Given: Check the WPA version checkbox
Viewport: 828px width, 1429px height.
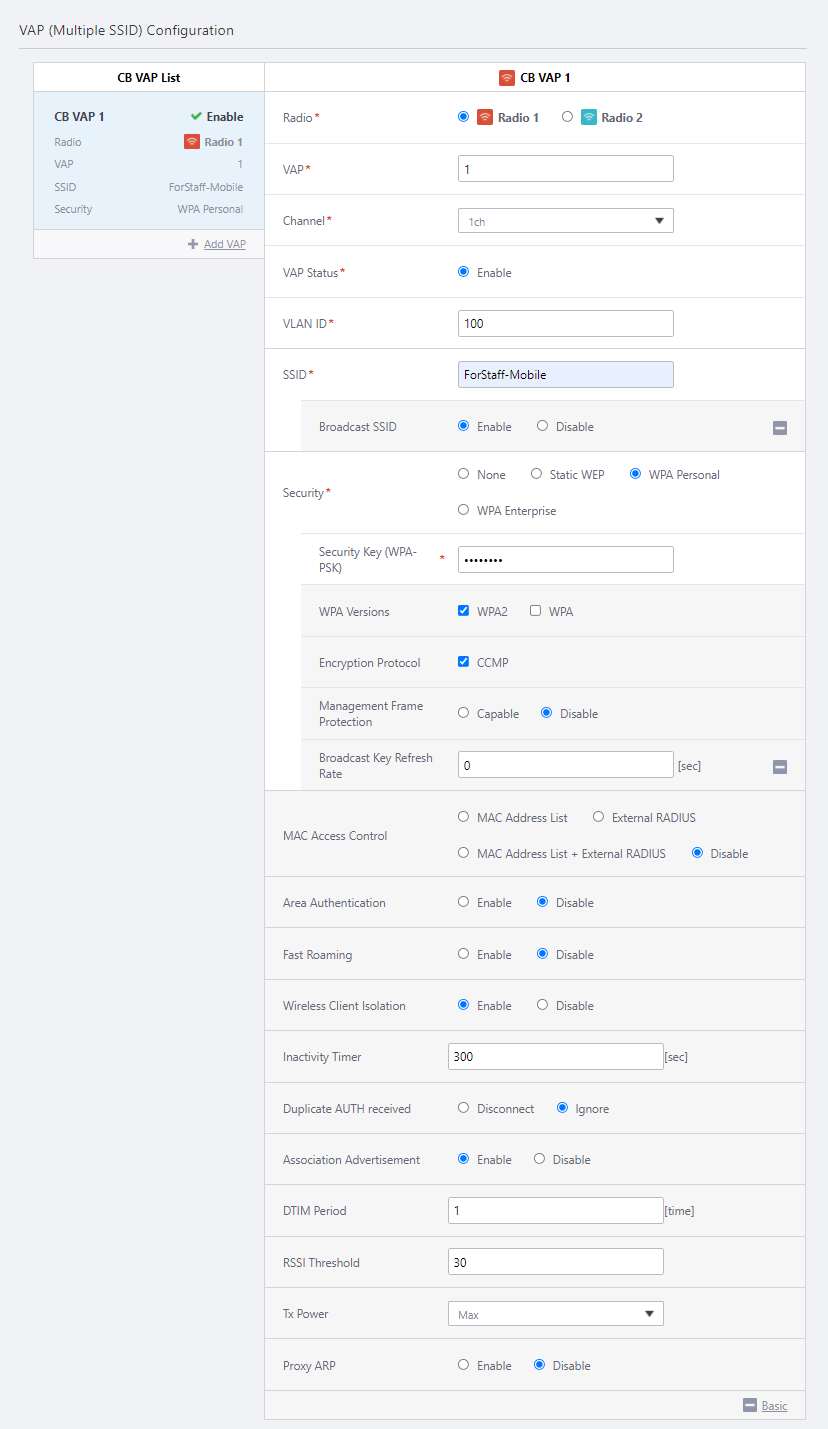Looking at the screenshot, I should [536, 611].
